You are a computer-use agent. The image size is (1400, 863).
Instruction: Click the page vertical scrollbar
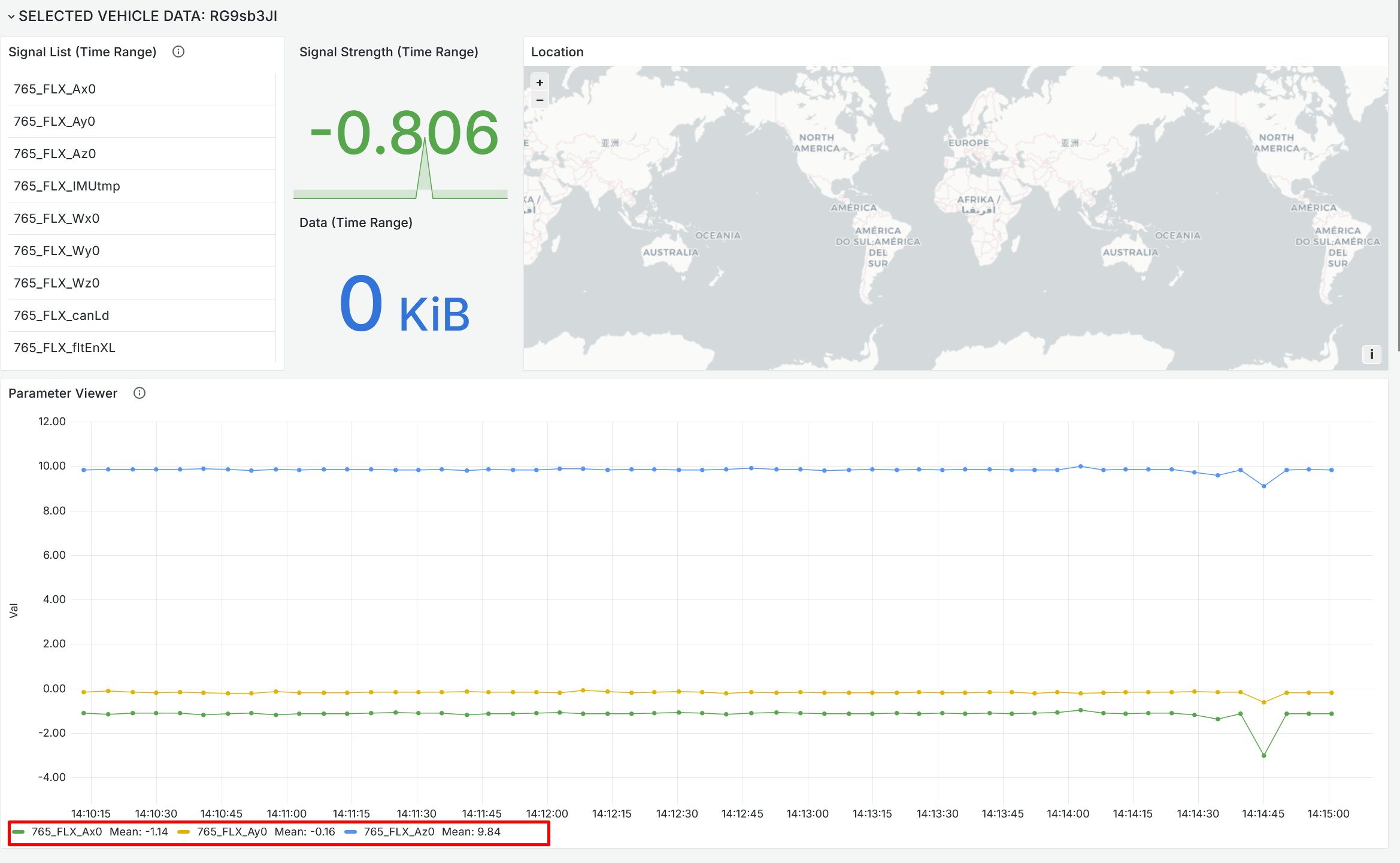pos(1398,176)
